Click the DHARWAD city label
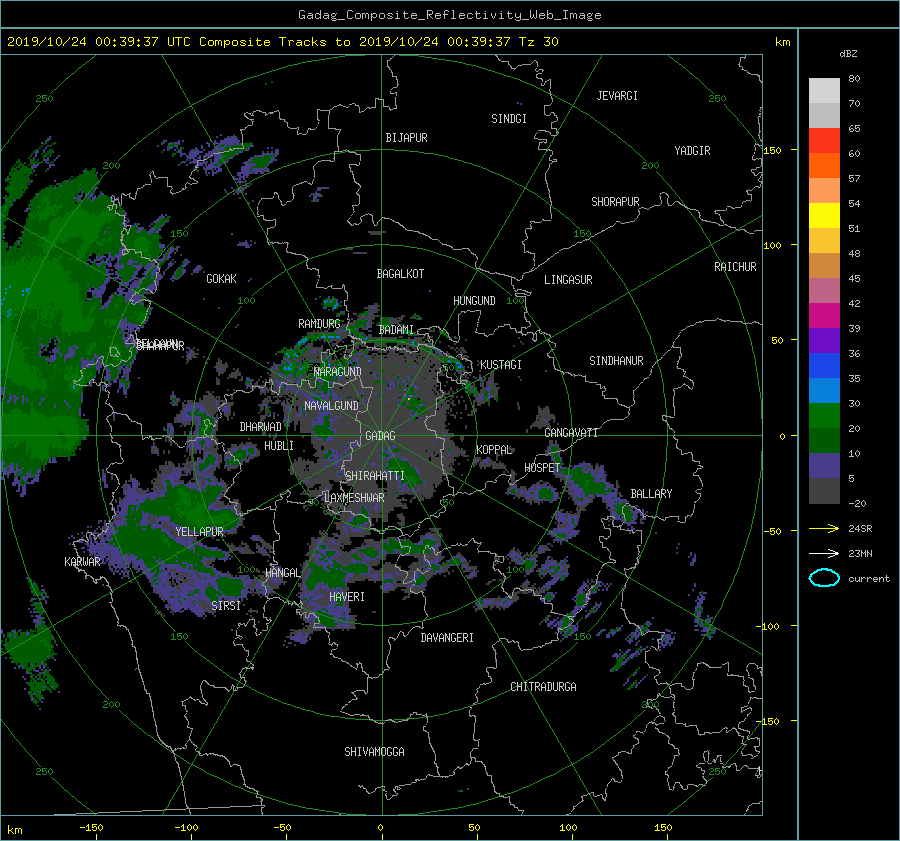This screenshot has width=900, height=841. (261, 427)
